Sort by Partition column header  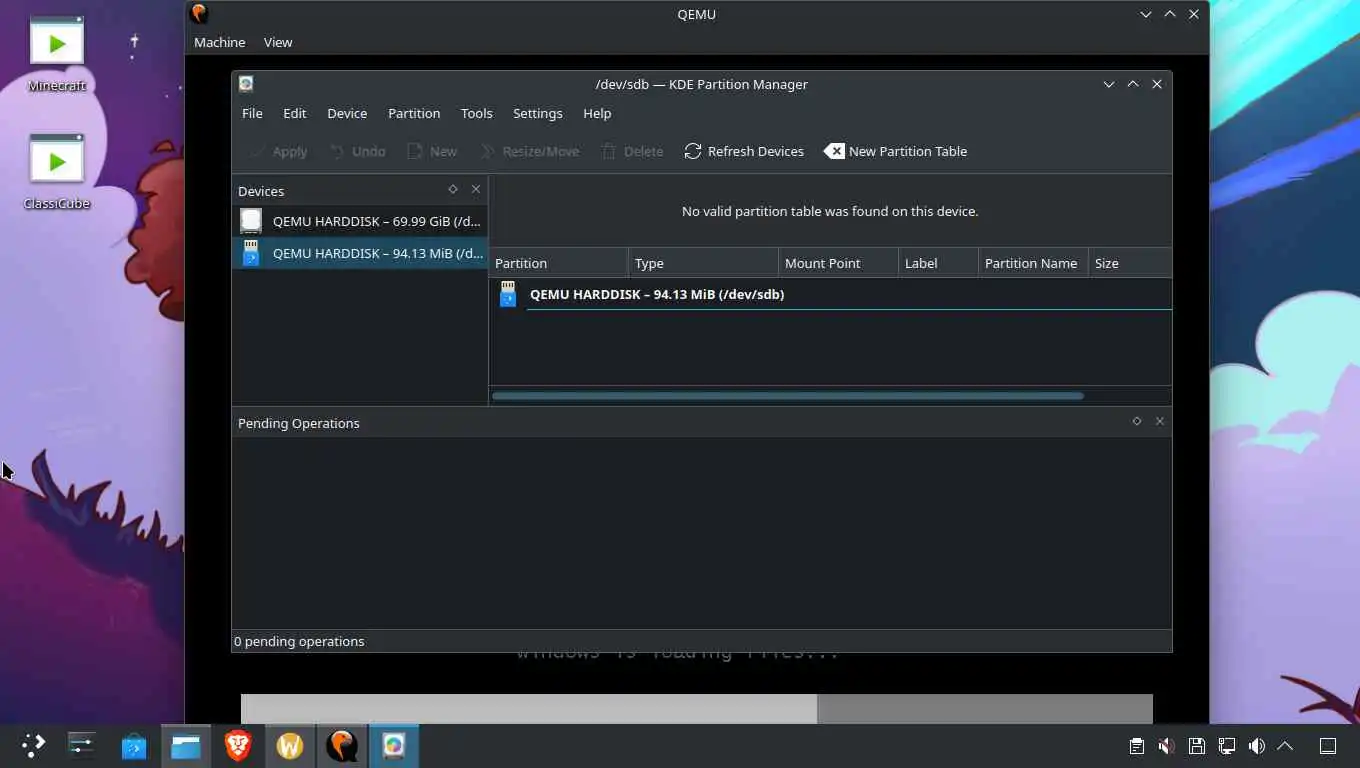click(x=558, y=263)
